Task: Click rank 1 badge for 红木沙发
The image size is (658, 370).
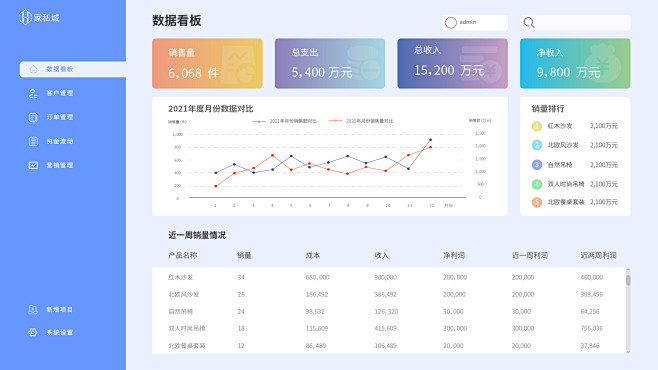Action: (x=537, y=126)
